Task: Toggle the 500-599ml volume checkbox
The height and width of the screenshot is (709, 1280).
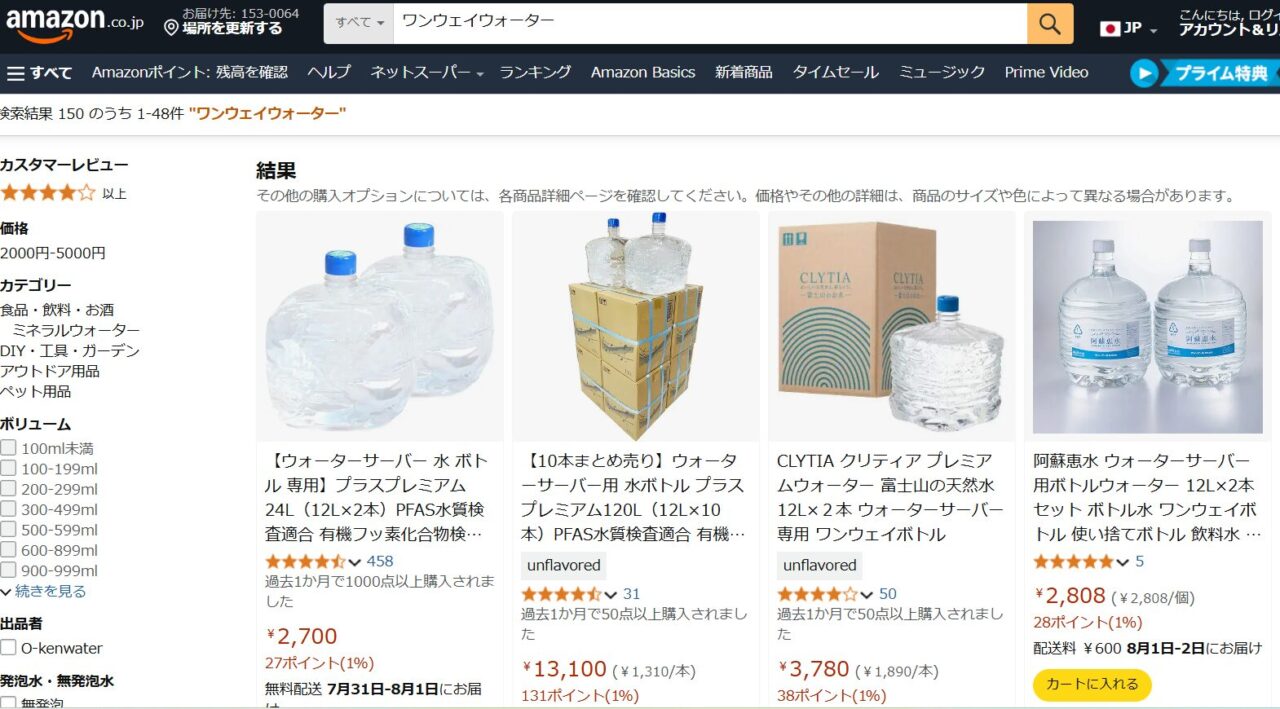Action: point(8,529)
